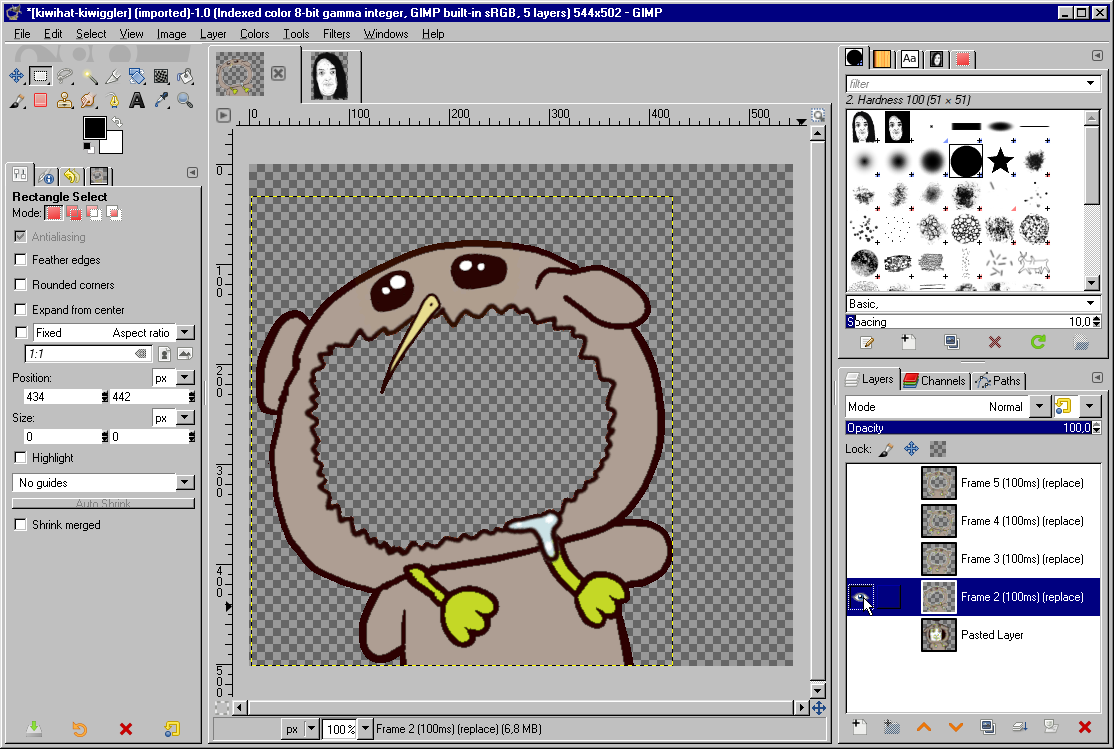
Task: Open the Filters menu
Action: [x=336, y=33]
